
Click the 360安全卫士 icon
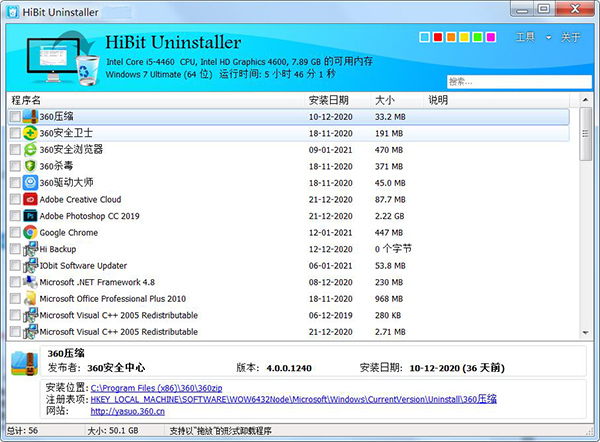pyautogui.click(x=30, y=133)
